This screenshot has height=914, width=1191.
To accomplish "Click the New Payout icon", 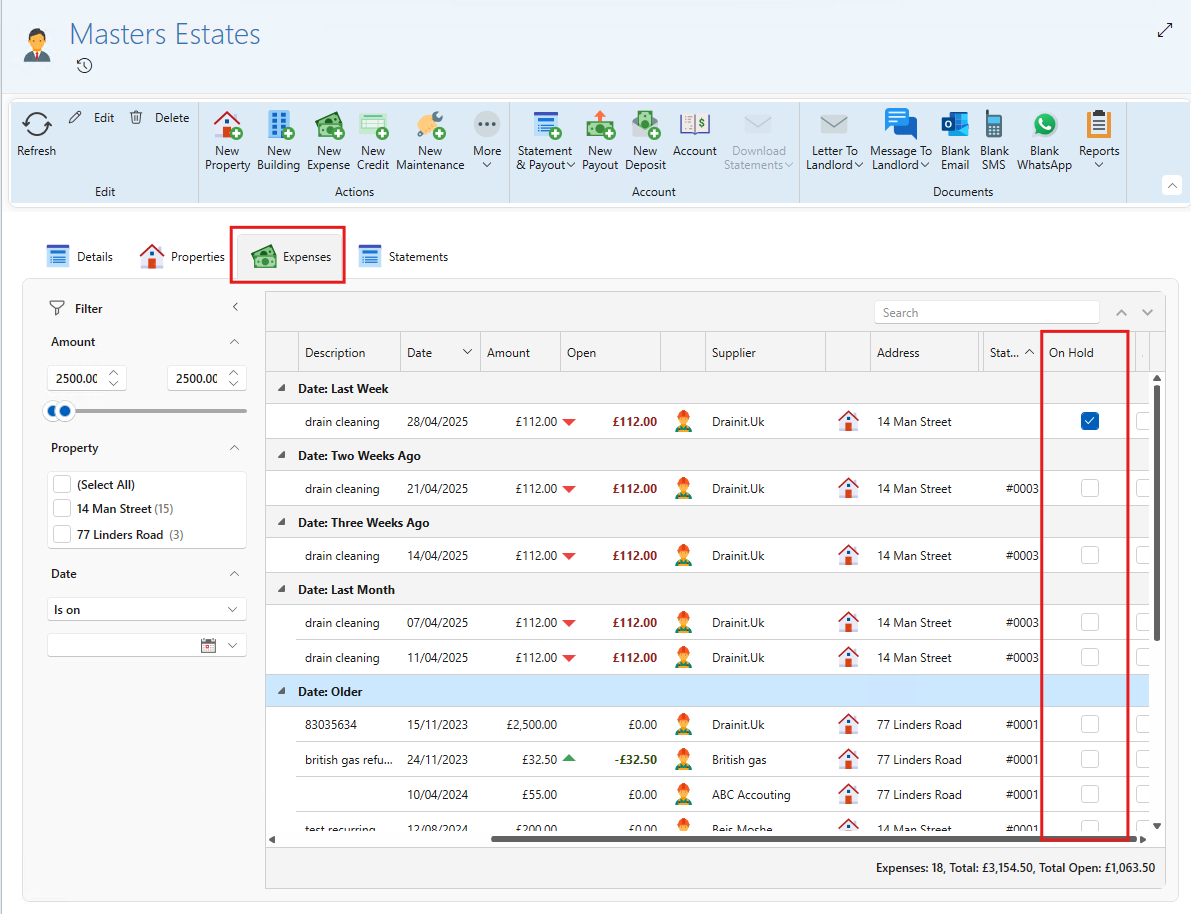I will [600, 125].
